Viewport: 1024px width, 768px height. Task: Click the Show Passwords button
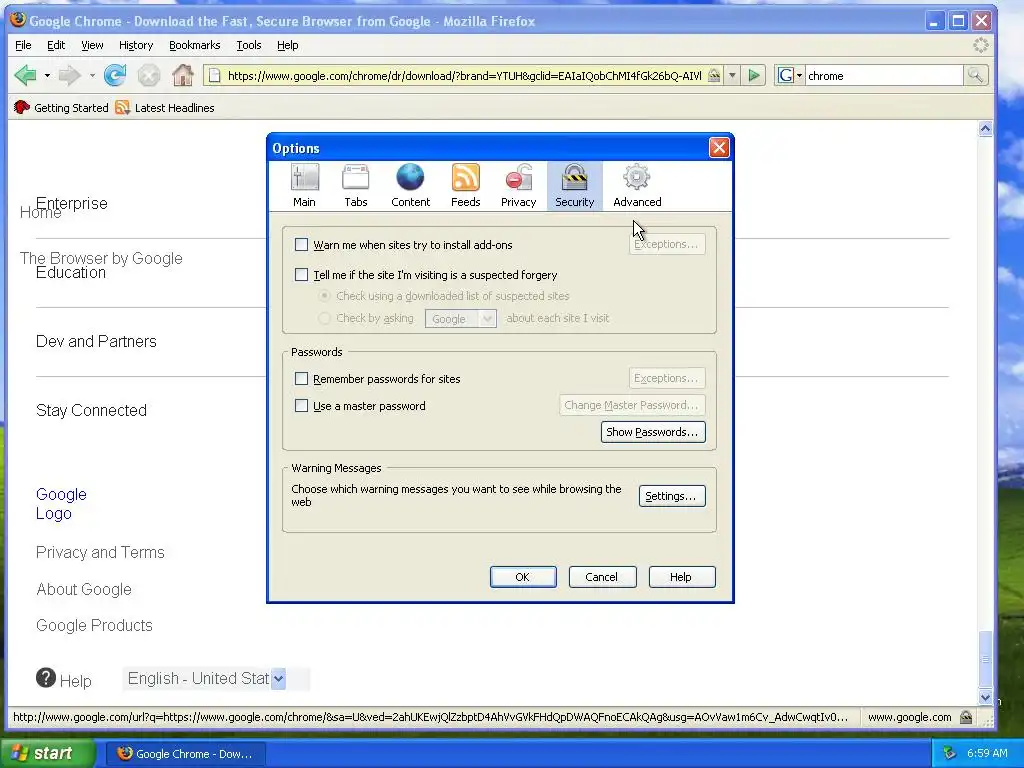pyautogui.click(x=653, y=432)
